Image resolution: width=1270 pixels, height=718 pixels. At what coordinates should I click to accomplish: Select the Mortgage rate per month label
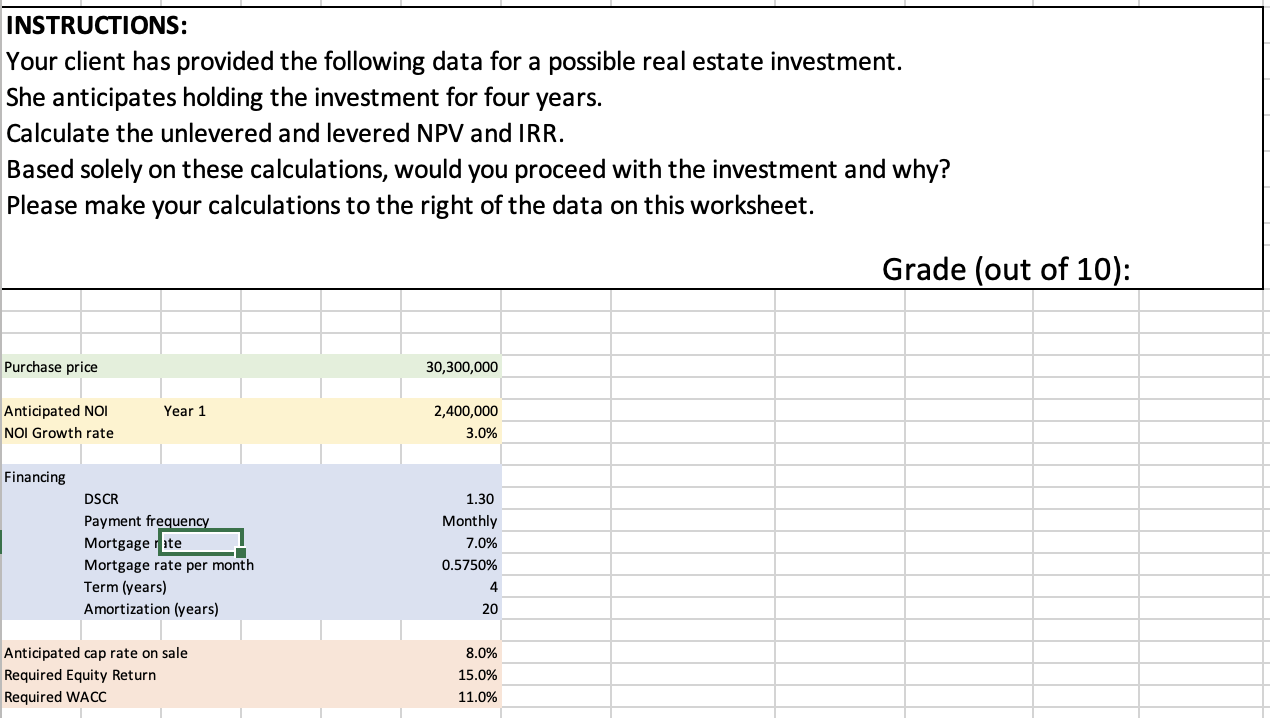tap(169, 565)
